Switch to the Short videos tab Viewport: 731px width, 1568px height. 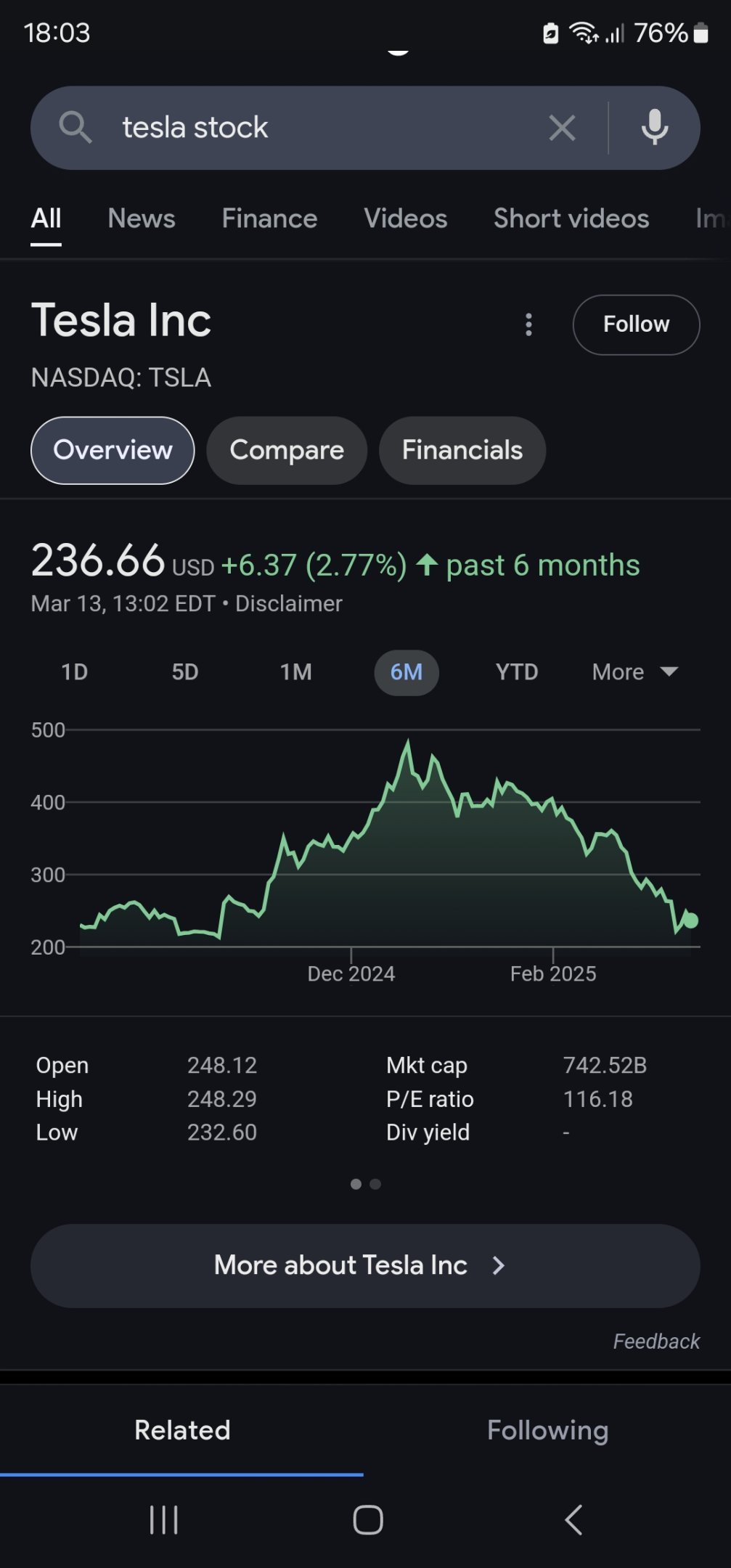[x=571, y=219]
